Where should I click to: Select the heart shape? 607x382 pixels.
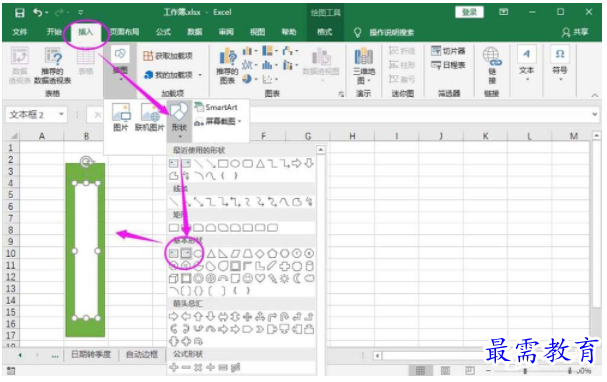pos(260,278)
